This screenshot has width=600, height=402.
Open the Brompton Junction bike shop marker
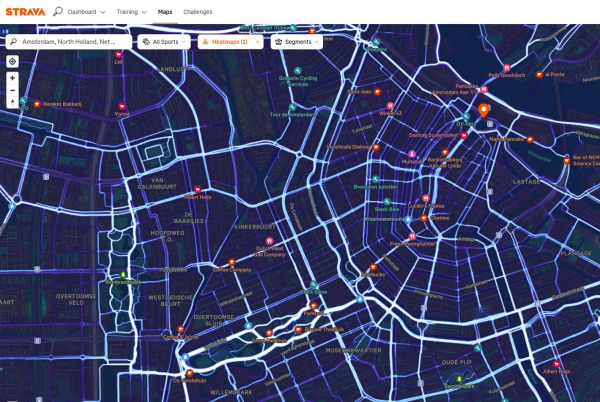[375, 179]
